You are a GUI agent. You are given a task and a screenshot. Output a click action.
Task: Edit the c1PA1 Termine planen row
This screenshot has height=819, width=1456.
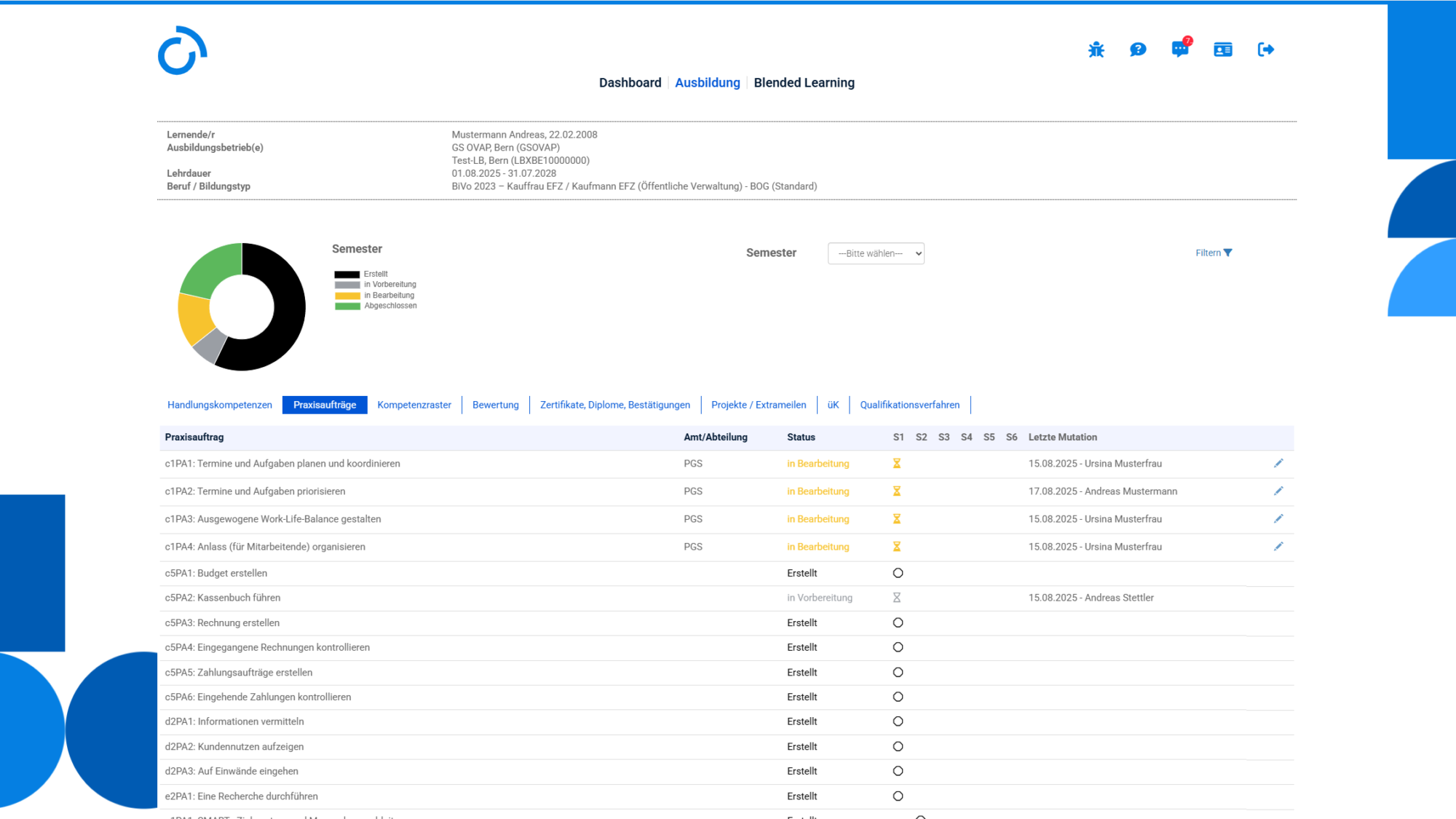pos(1278,463)
